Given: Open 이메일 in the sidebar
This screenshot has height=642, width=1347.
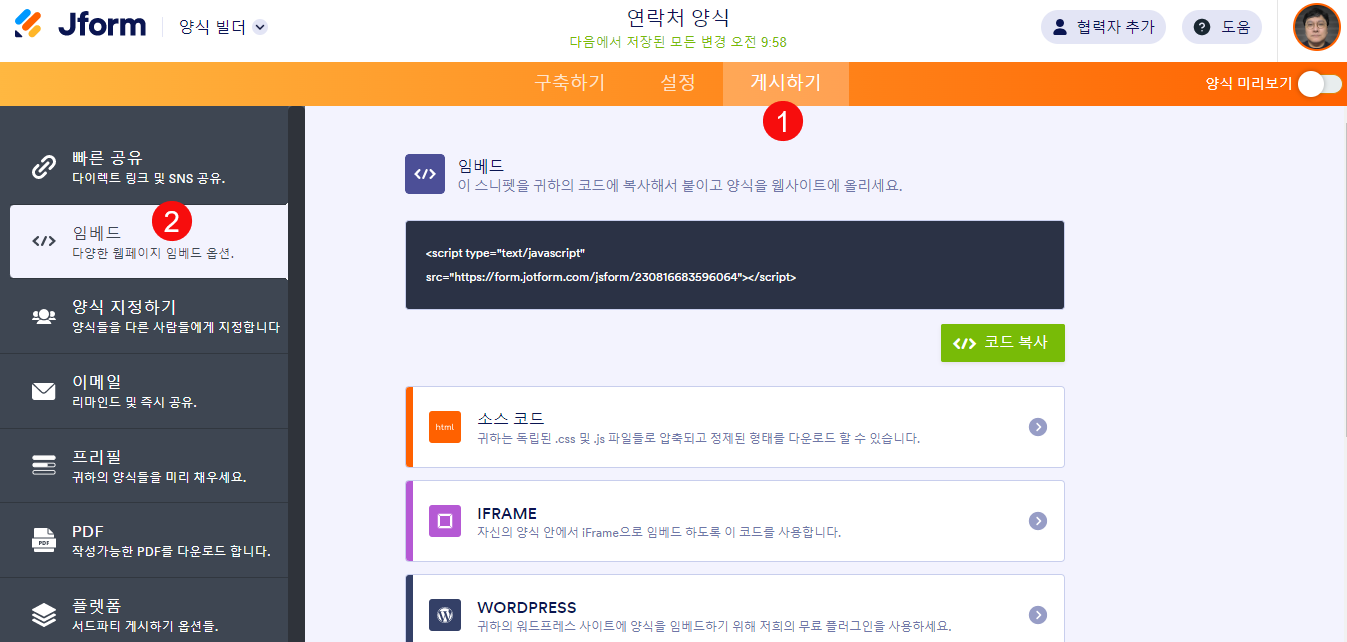Looking at the screenshot, I should [144, 391].
